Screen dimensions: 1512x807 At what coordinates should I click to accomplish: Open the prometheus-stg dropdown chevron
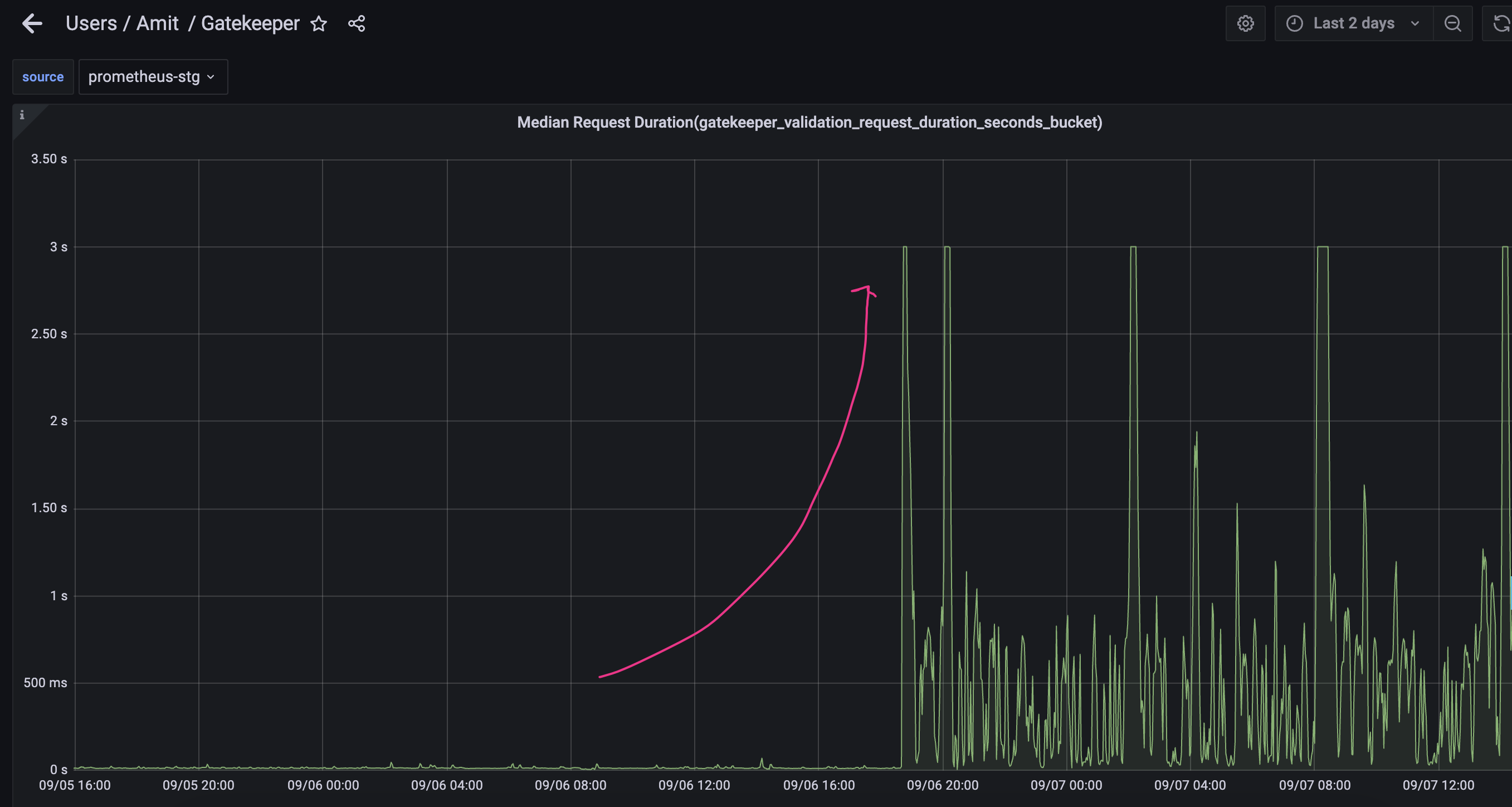(x=211, y=77)
